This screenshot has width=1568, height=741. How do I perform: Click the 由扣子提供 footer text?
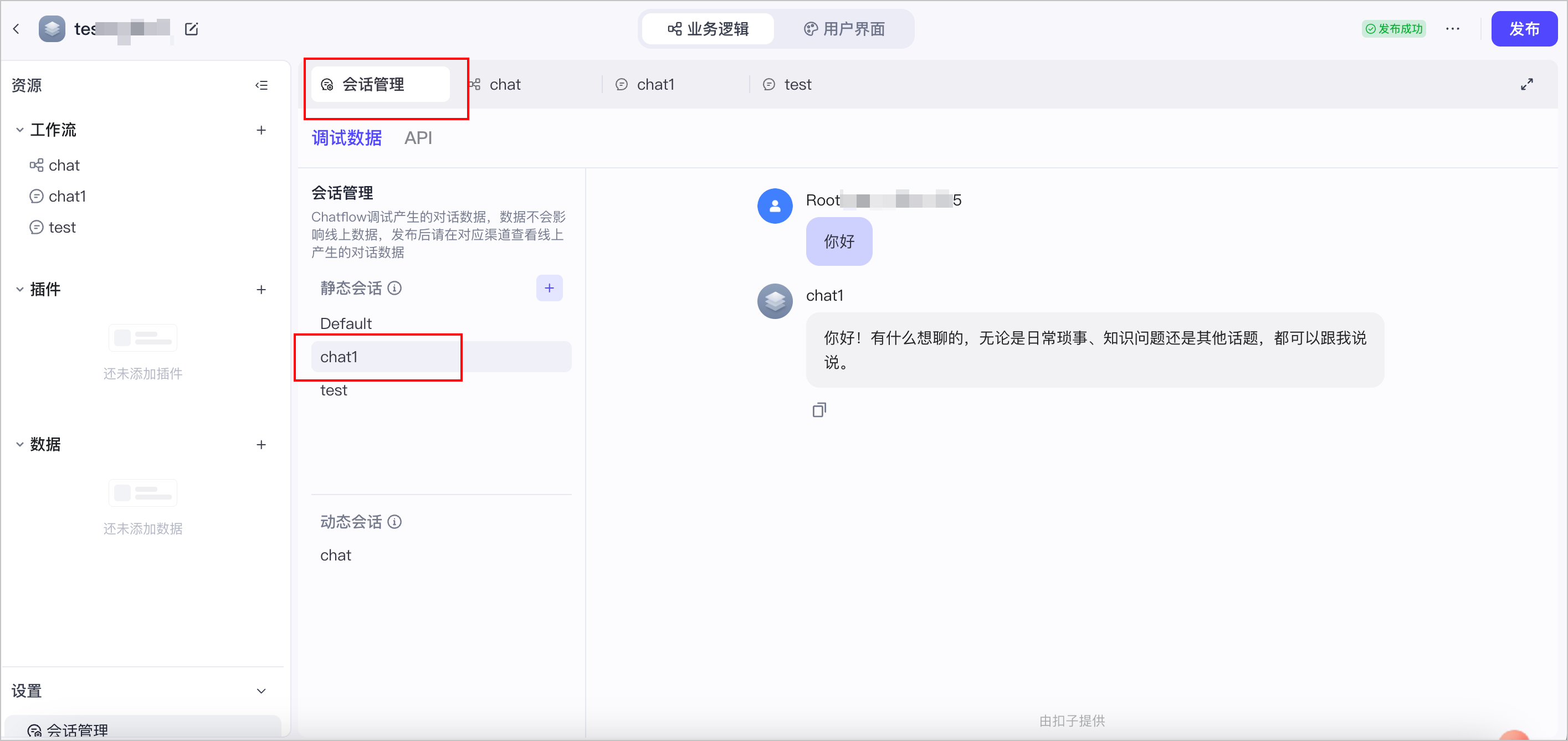[1072, 721]
